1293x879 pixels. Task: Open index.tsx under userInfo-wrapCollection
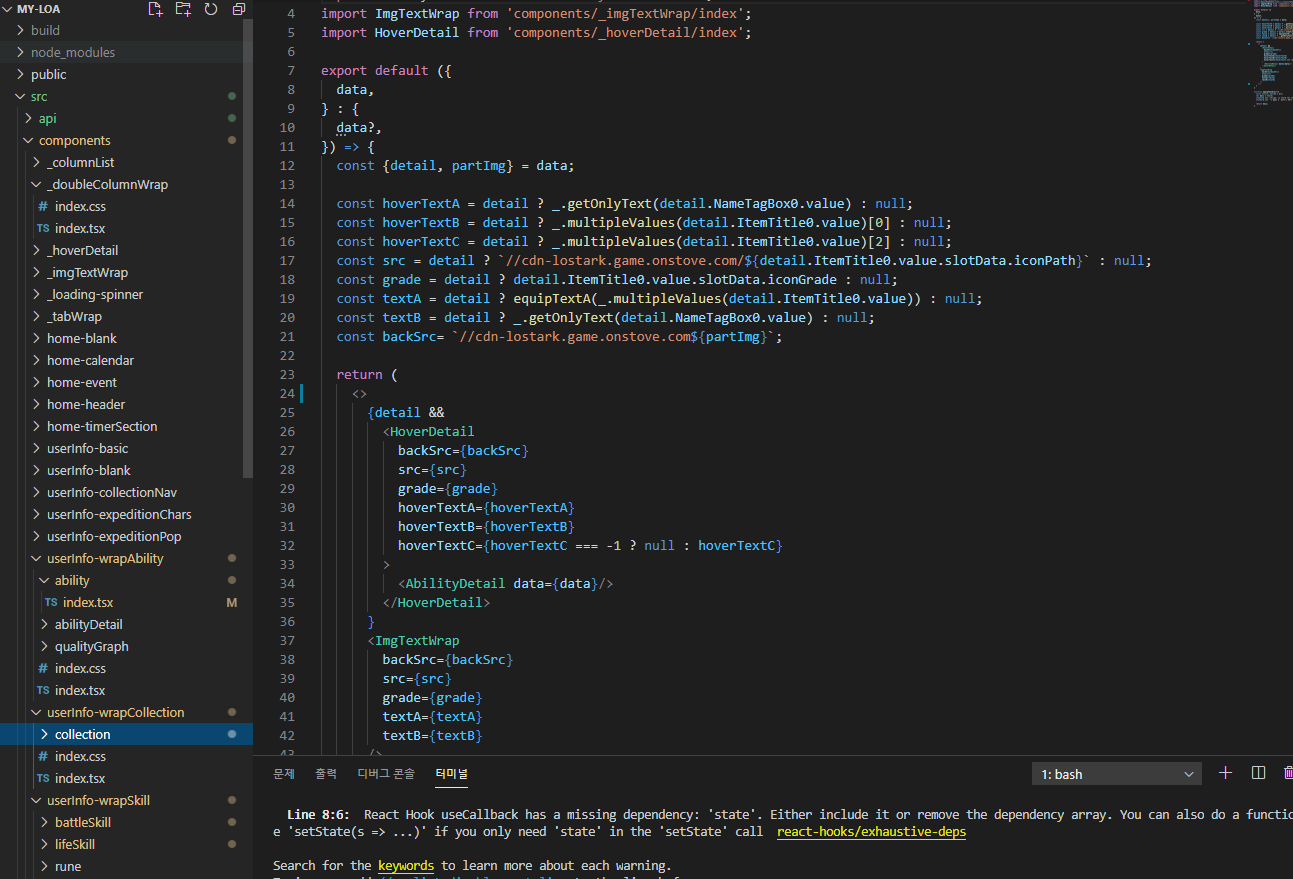pos(124,778)
